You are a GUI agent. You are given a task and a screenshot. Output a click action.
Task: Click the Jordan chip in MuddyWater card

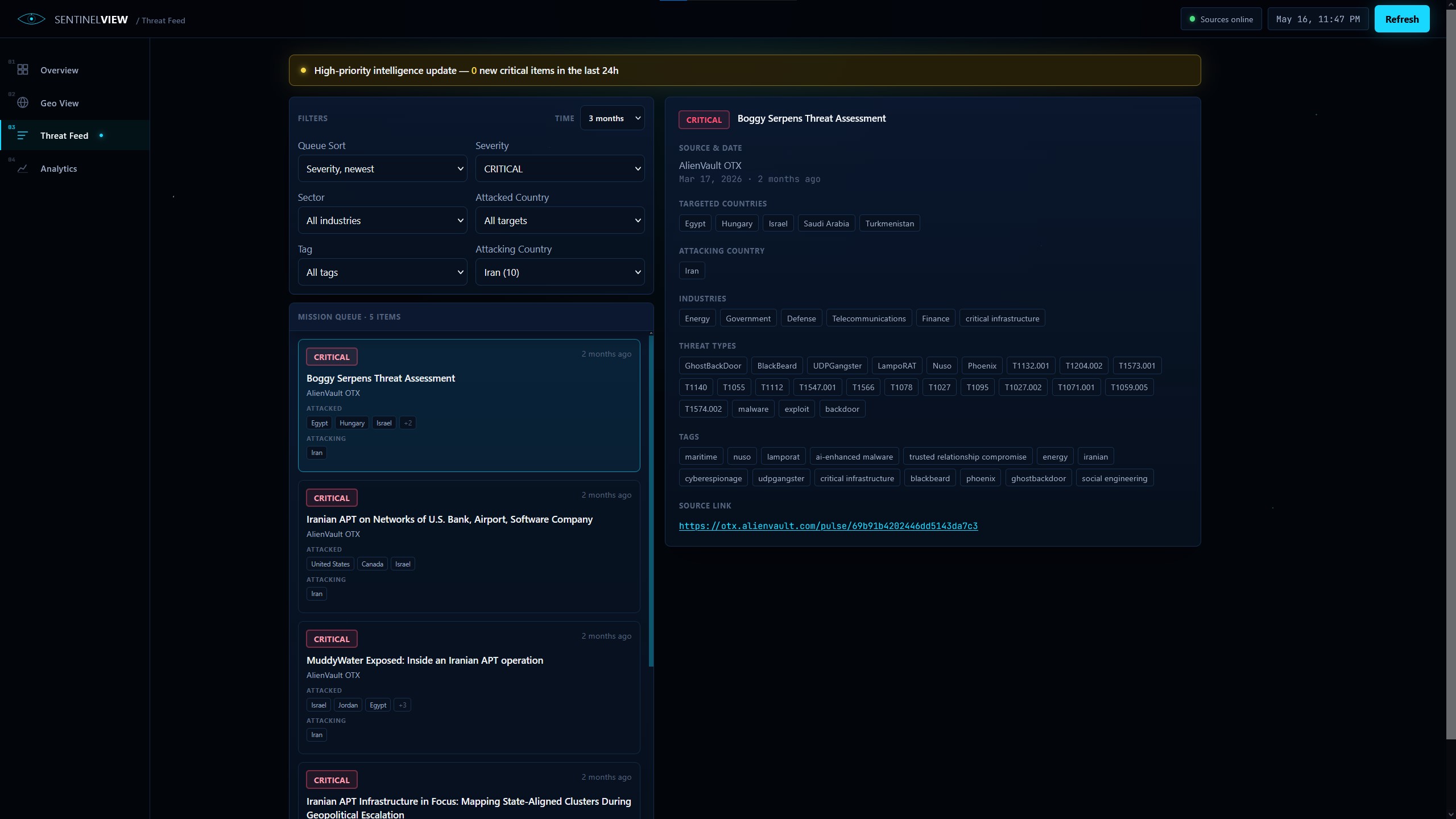pos(348,705)
